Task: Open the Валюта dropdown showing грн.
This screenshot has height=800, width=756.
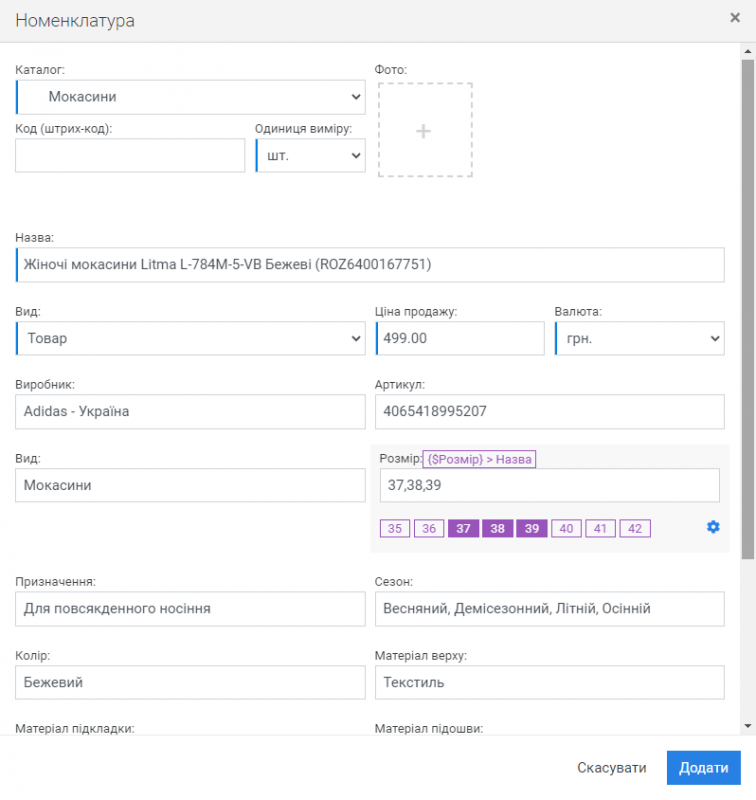Action: click(x=639, y=338)
